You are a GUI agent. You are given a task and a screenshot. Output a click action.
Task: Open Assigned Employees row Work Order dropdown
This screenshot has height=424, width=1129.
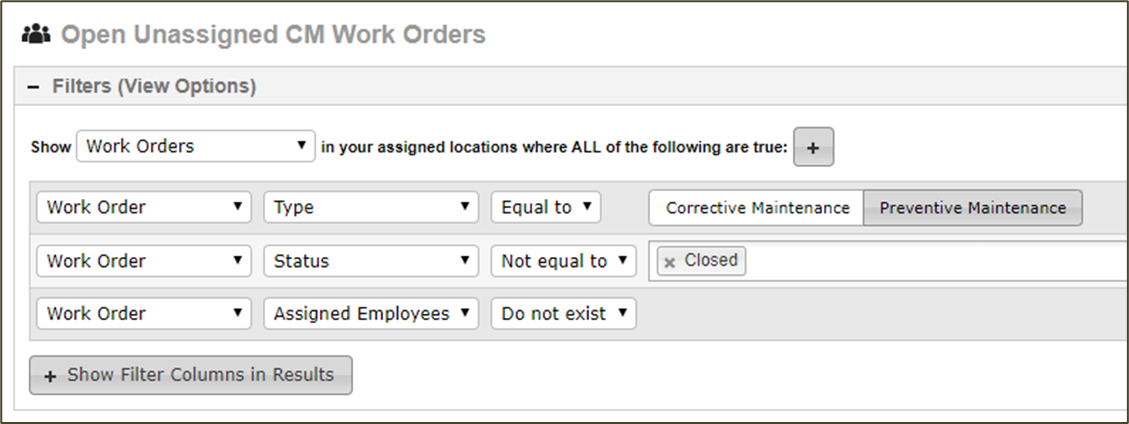pos(144,314)
